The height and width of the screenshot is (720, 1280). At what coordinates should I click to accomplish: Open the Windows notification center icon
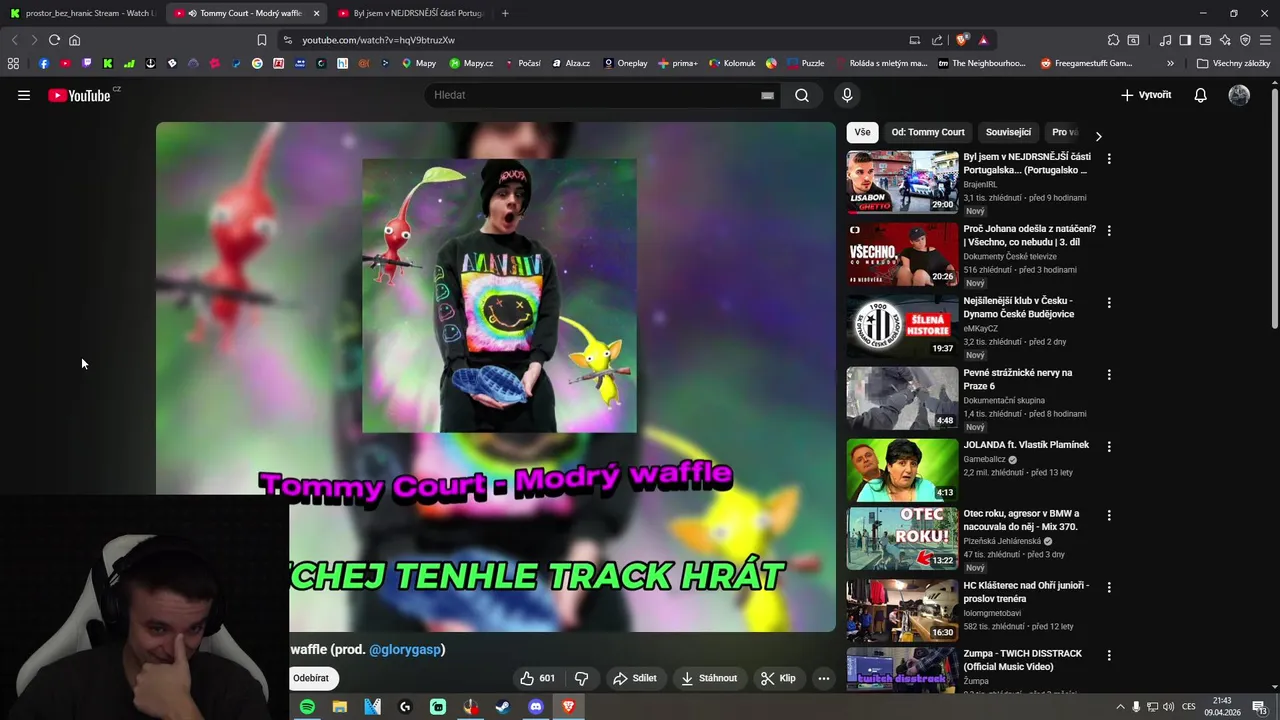click(1259, 707)
